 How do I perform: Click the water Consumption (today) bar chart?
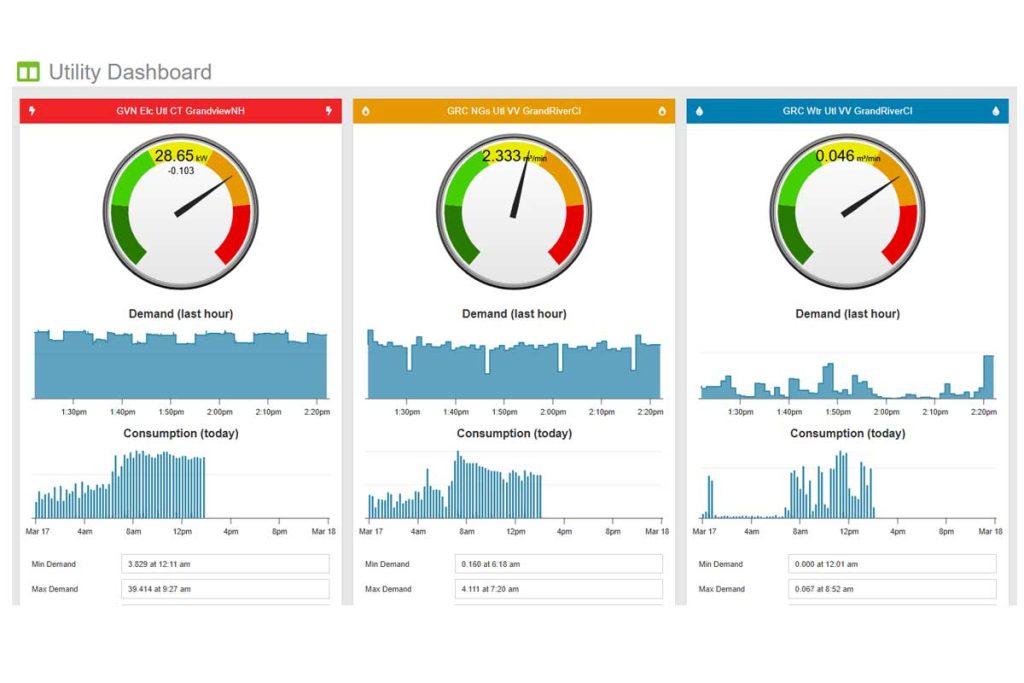(x=848, y=484)
